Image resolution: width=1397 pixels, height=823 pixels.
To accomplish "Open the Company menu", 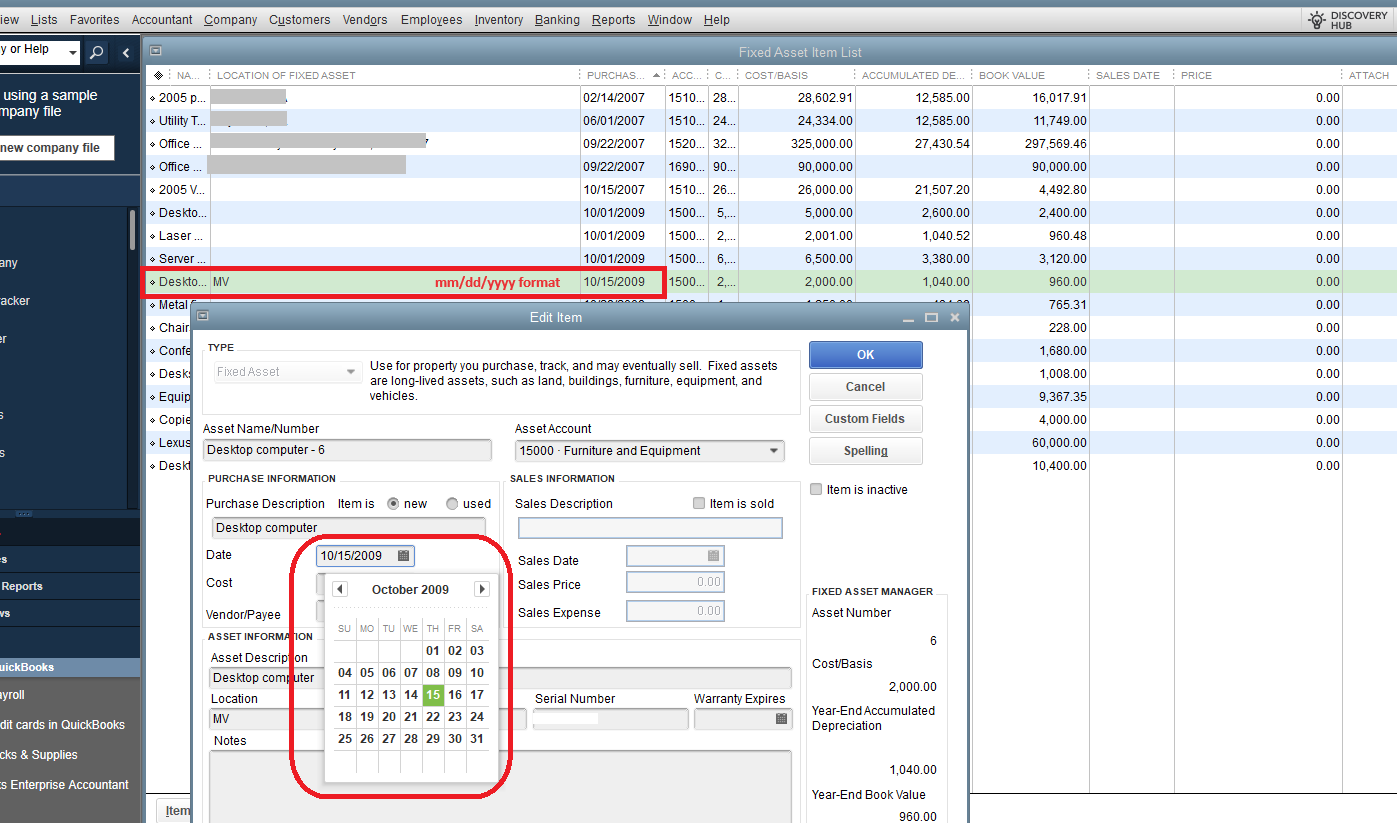I will click(x=230, y=19).
